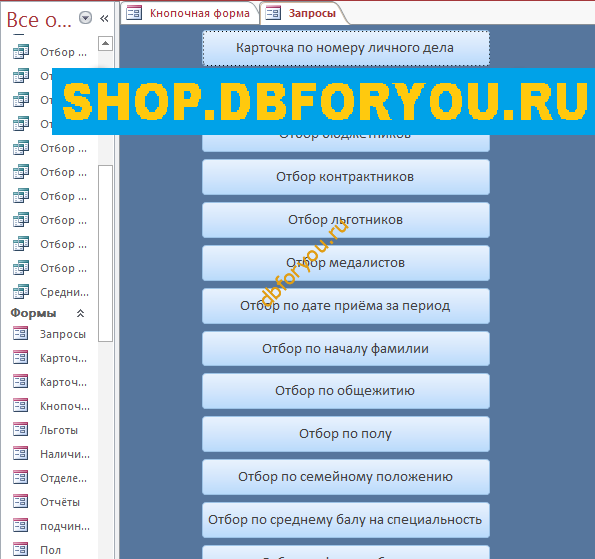Select the Отделе... form icon
This screenshot has width=595, height=559.
[x=20, y=478]
